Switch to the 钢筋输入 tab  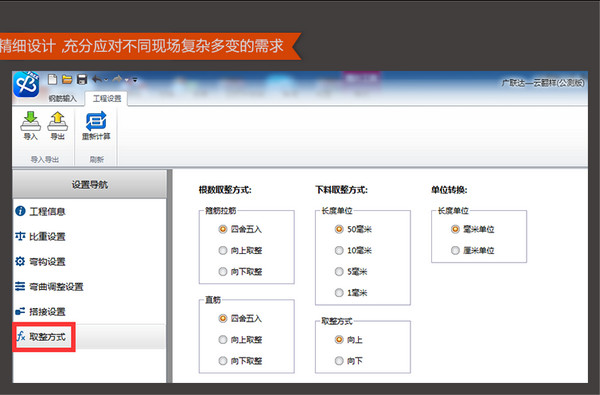(x=62, y=99)
